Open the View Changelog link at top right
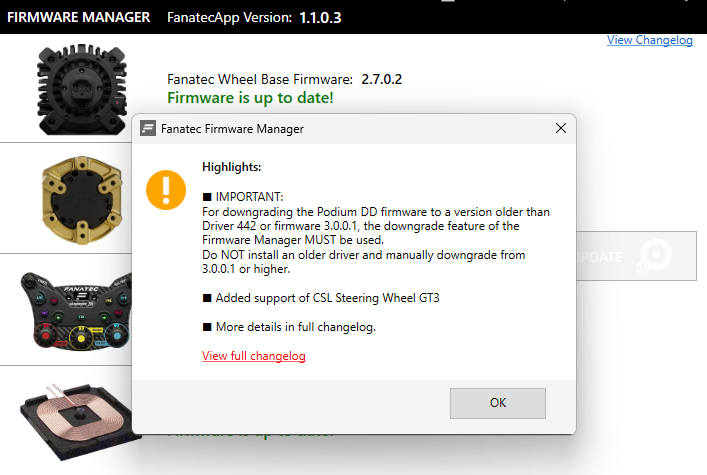 click(649, 40)
